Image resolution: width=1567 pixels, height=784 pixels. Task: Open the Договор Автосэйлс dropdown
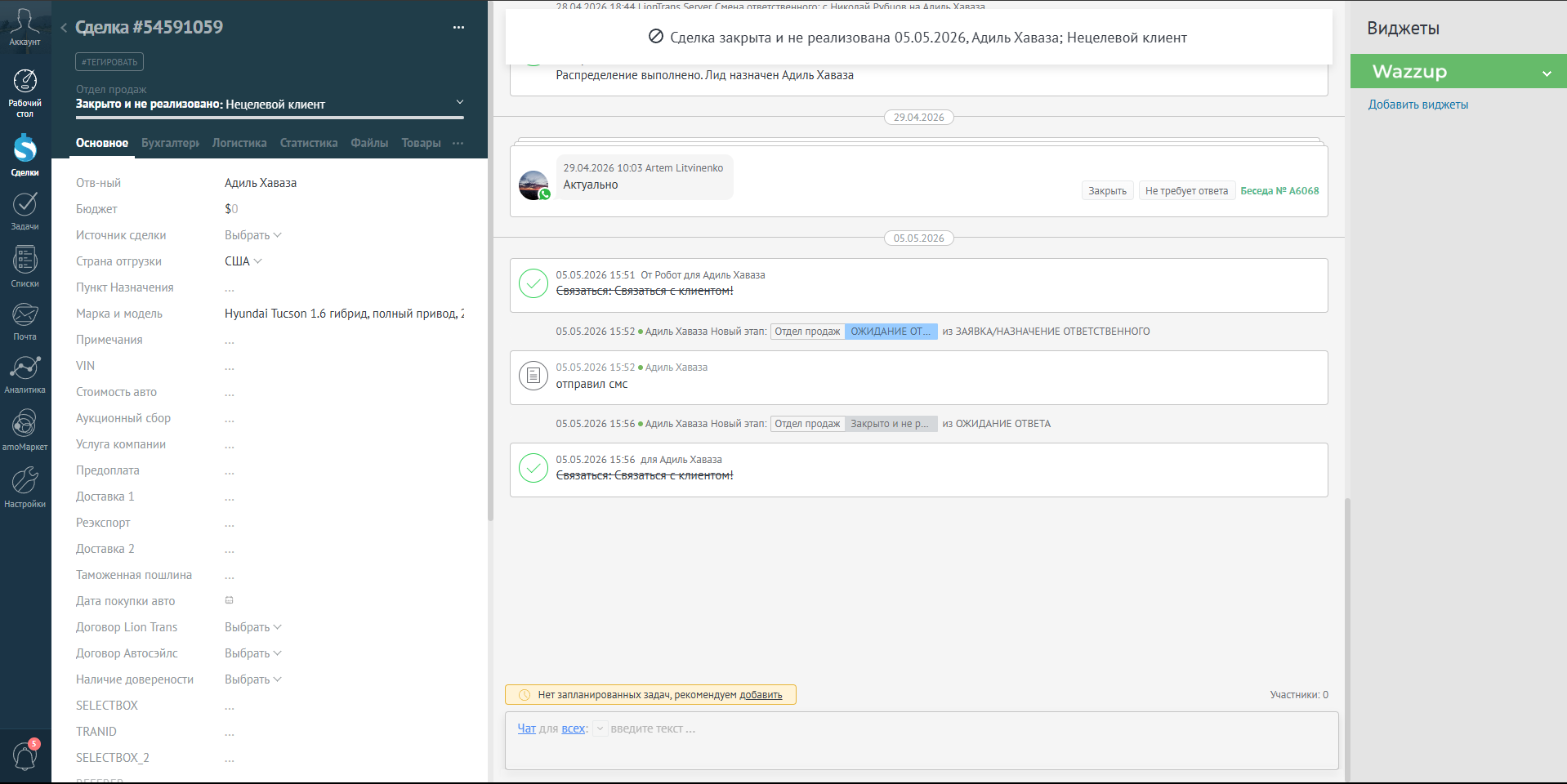click(x=252, y=653)
